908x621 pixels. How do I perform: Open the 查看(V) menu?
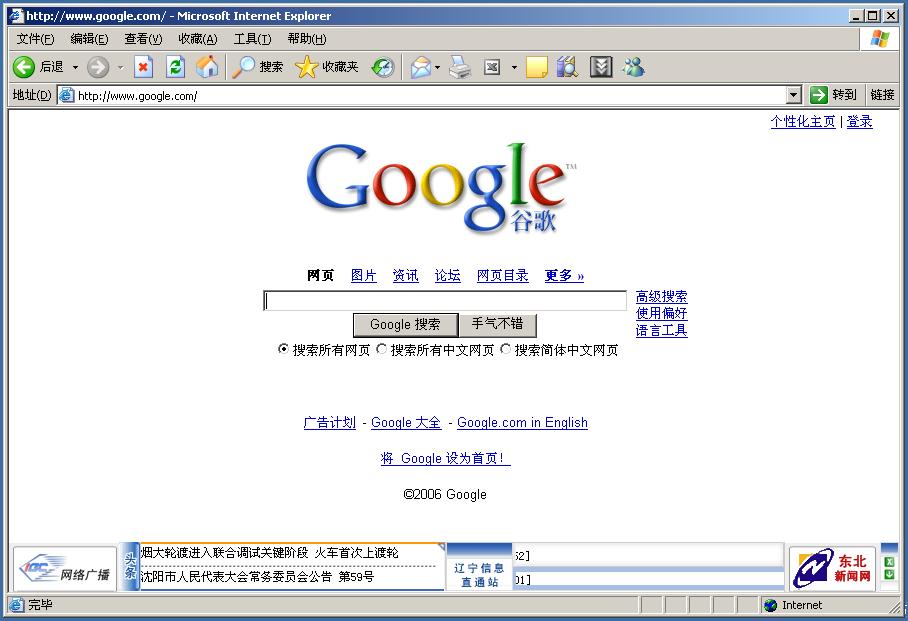pyautogui.click(x=143, y=39)
